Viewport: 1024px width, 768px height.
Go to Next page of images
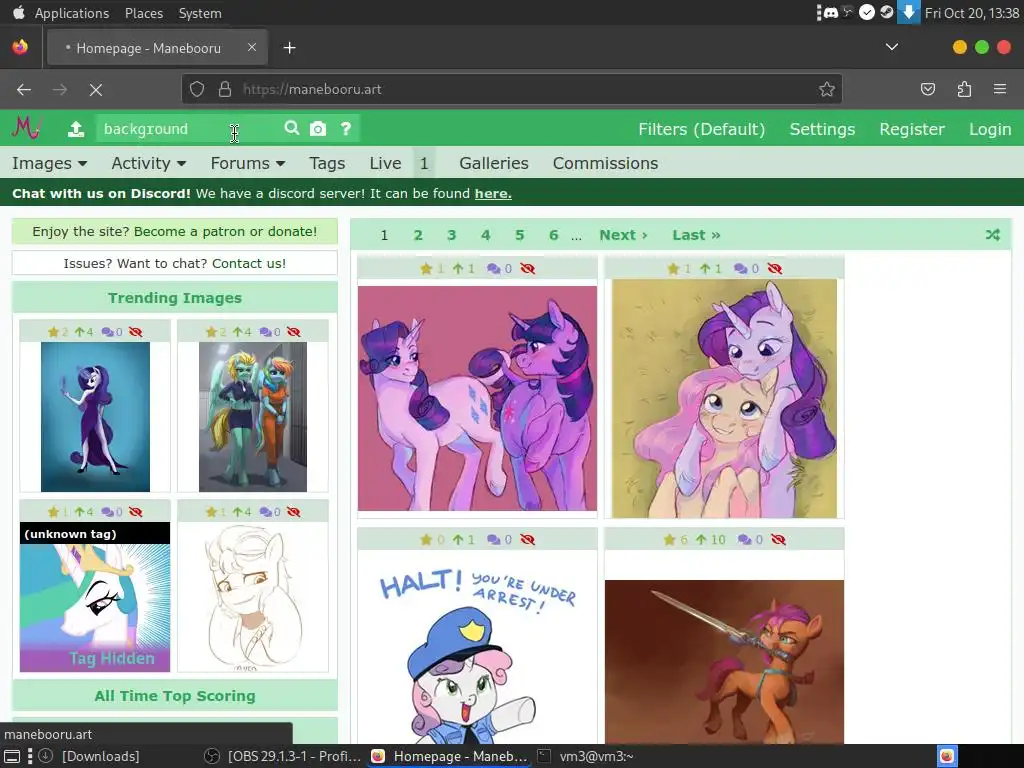[x=623, y=235]
